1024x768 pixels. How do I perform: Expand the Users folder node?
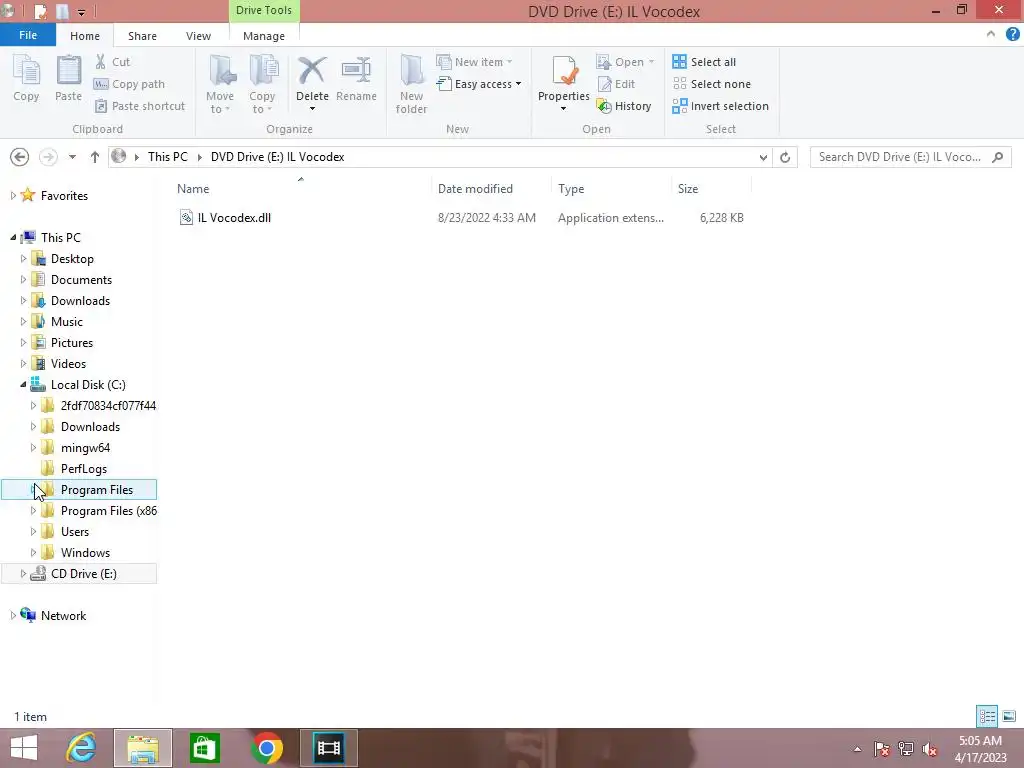coord(33,532)
